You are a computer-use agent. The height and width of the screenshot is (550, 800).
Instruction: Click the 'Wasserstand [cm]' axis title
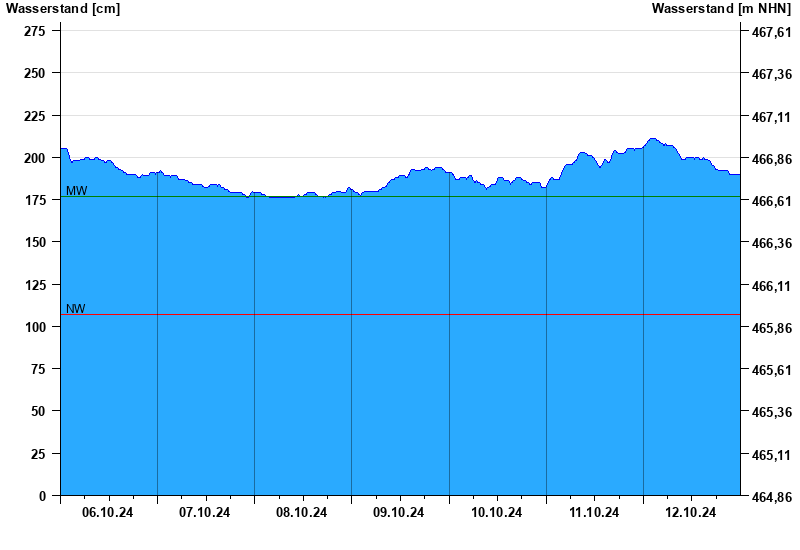pos(62,9)
